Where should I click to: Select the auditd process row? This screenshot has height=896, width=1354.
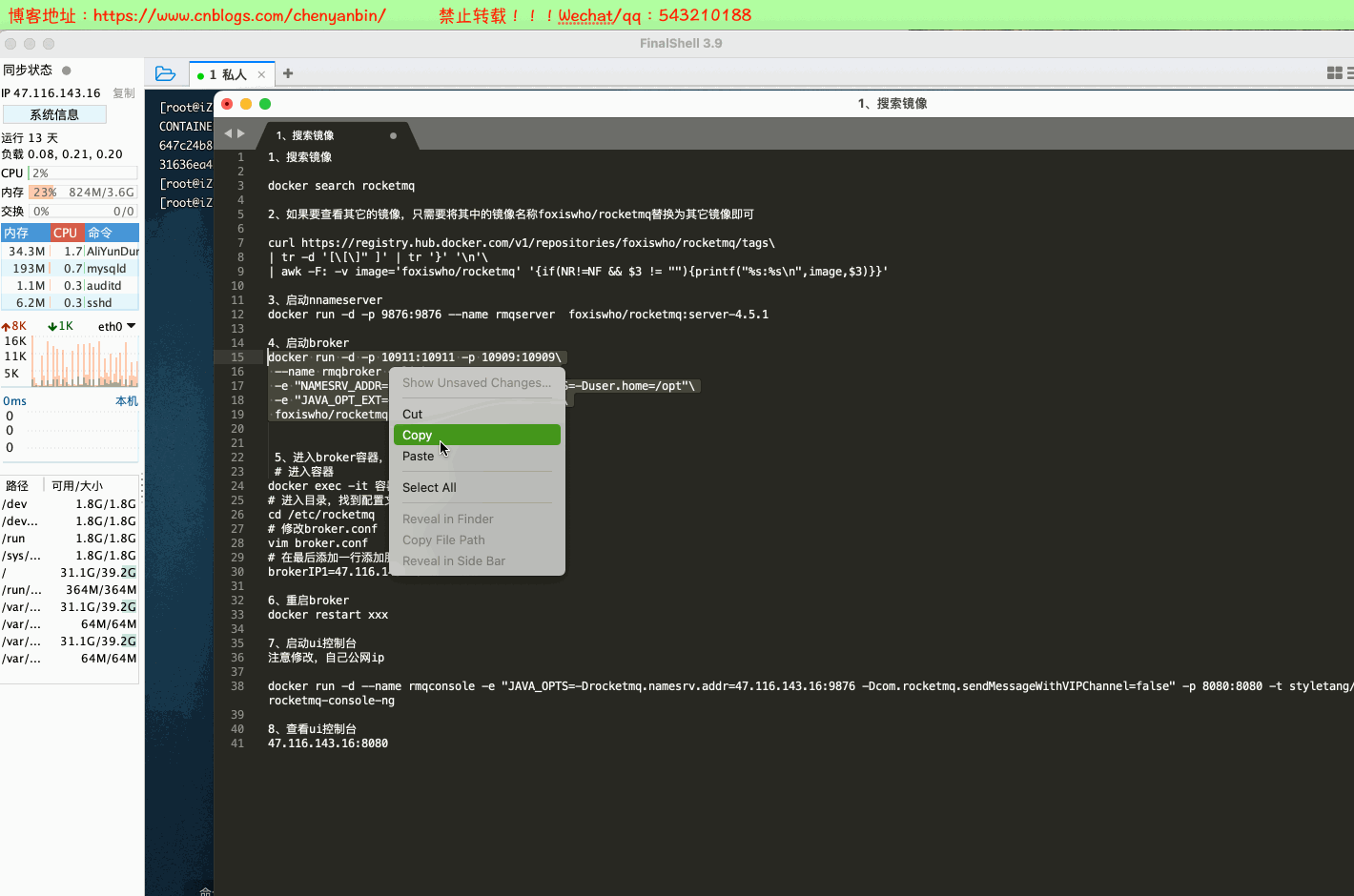point(71,286)
